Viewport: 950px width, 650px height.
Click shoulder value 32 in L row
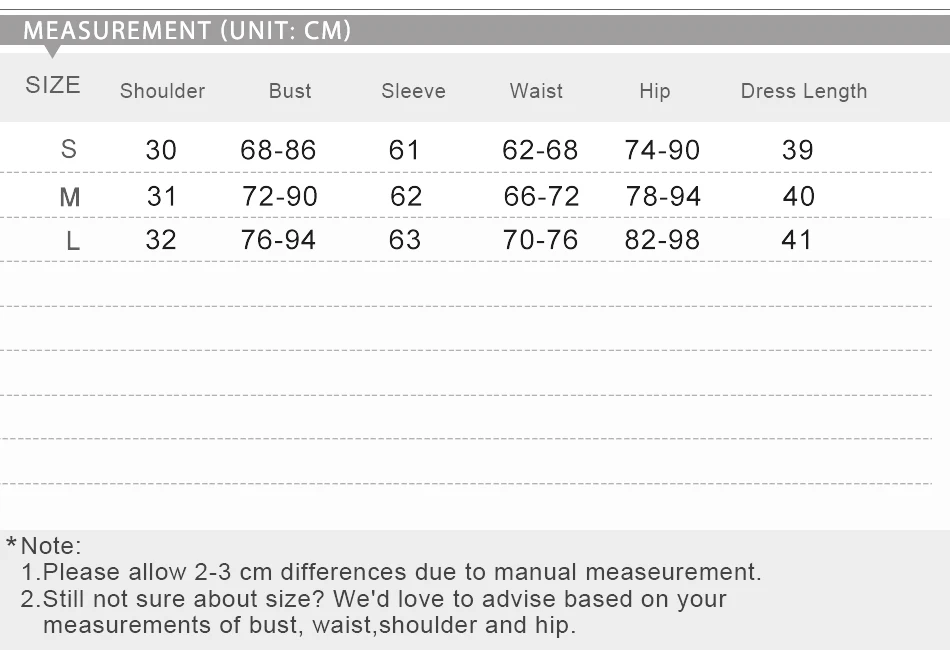point(161,240)
